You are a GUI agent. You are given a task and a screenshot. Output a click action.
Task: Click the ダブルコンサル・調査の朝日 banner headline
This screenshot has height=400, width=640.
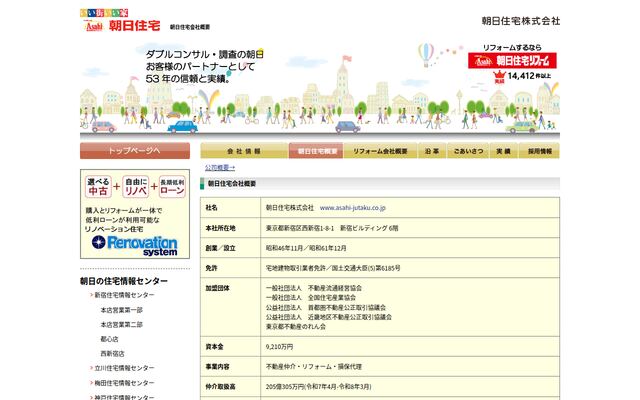click(204, 54)
